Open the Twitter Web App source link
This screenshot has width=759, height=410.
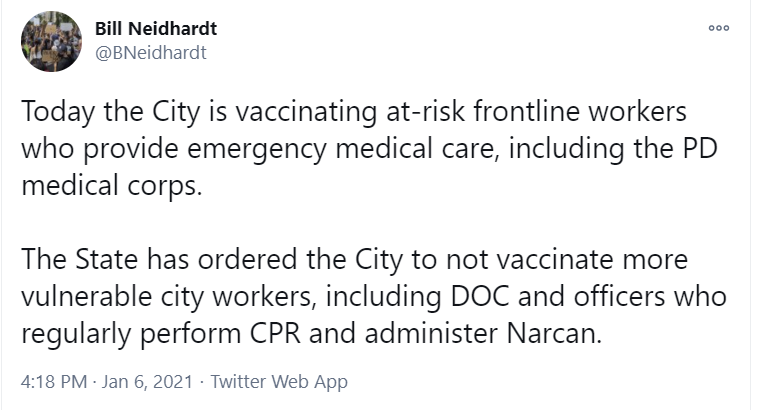pyautogui.click(x=272, y=382)
